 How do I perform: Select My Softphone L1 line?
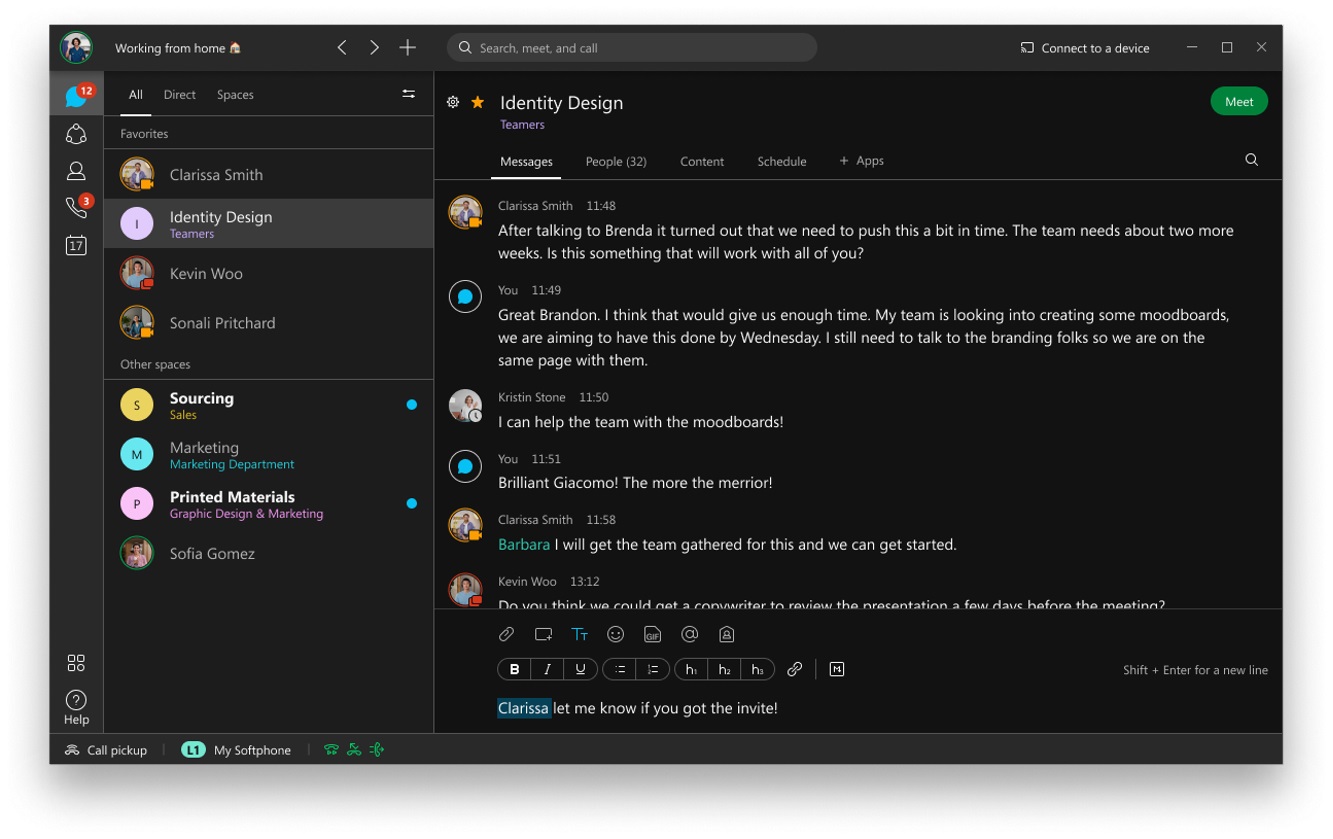tap(236, 750)
